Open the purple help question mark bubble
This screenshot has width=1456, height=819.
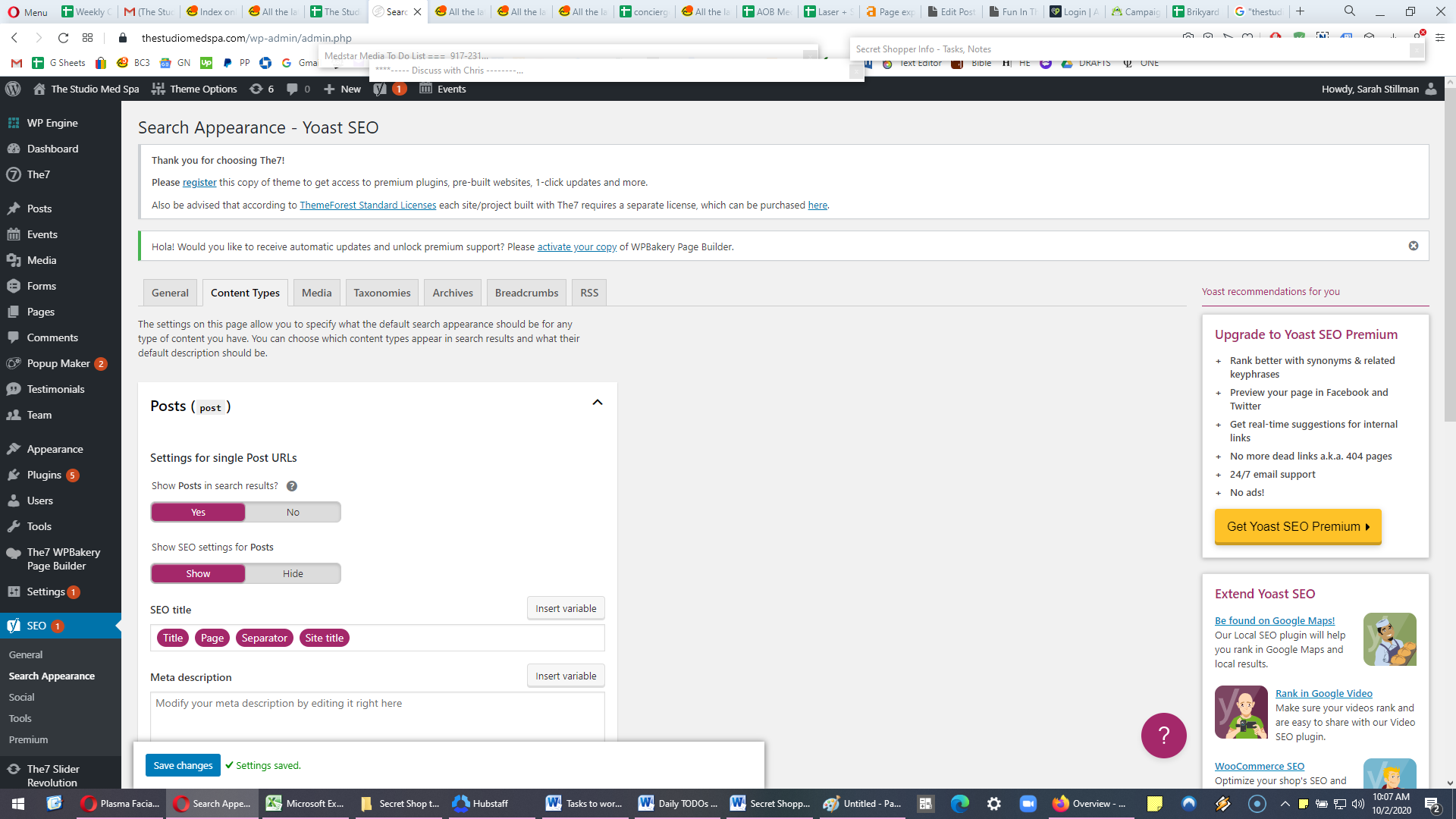tap(1163, 735)
